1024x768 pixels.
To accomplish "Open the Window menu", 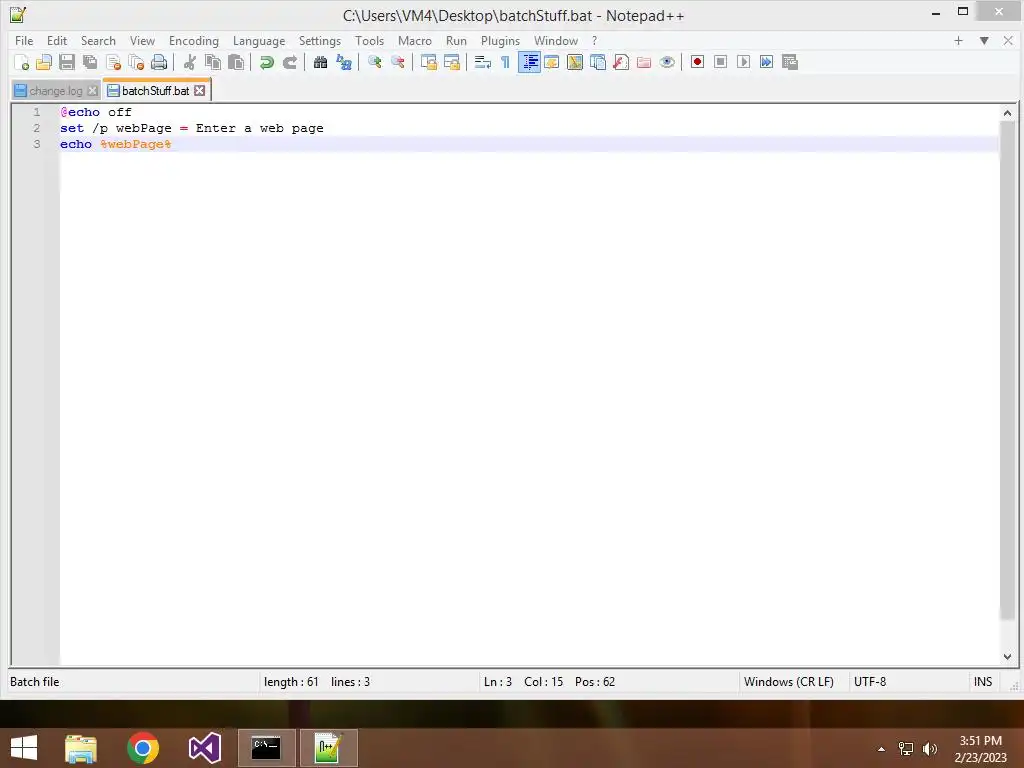I will [556, 40].
